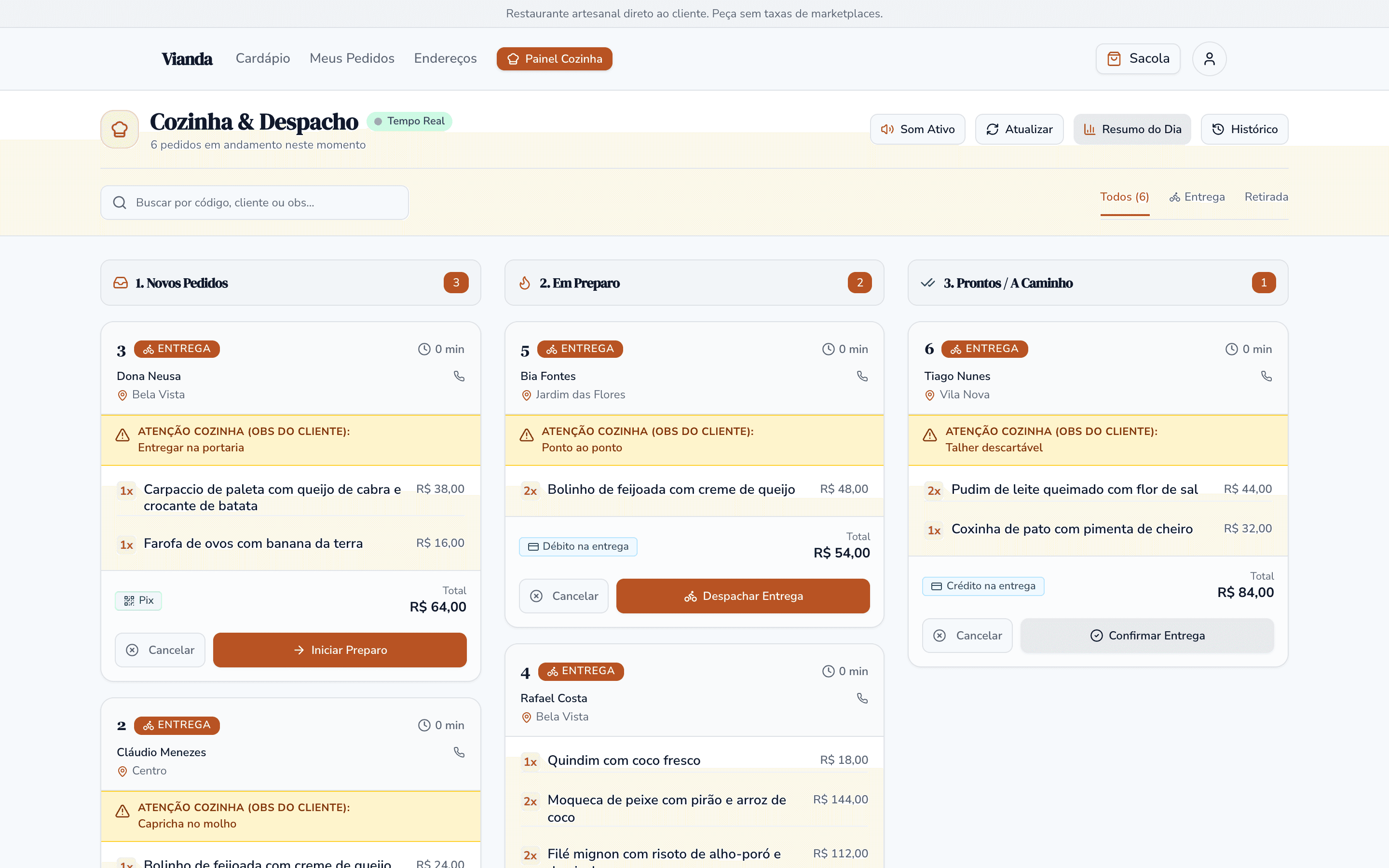Click Despachar Entrega for order 5
1389x868 pixels.
743,596
